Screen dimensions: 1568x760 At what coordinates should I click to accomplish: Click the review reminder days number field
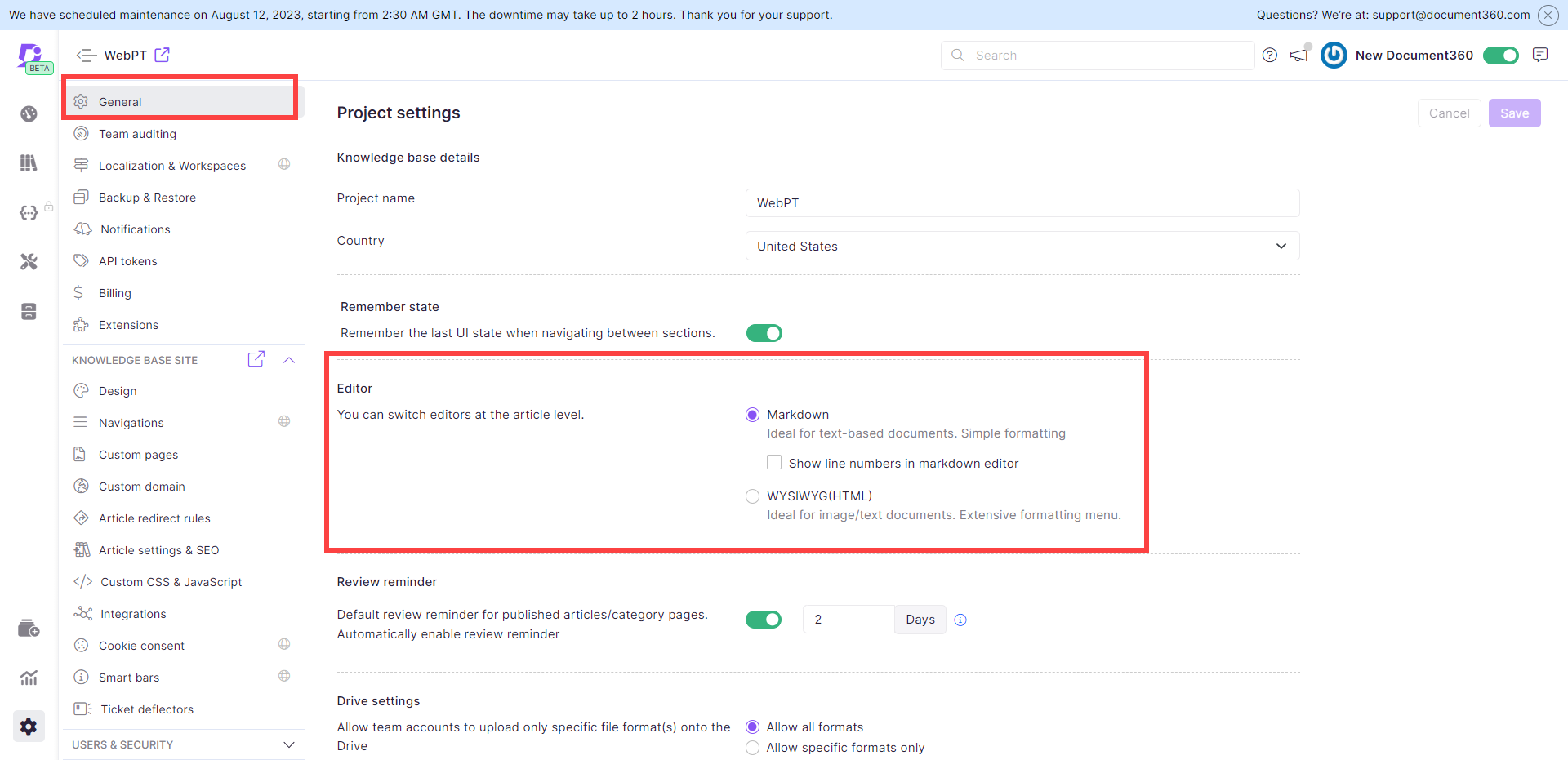[849, 620]
